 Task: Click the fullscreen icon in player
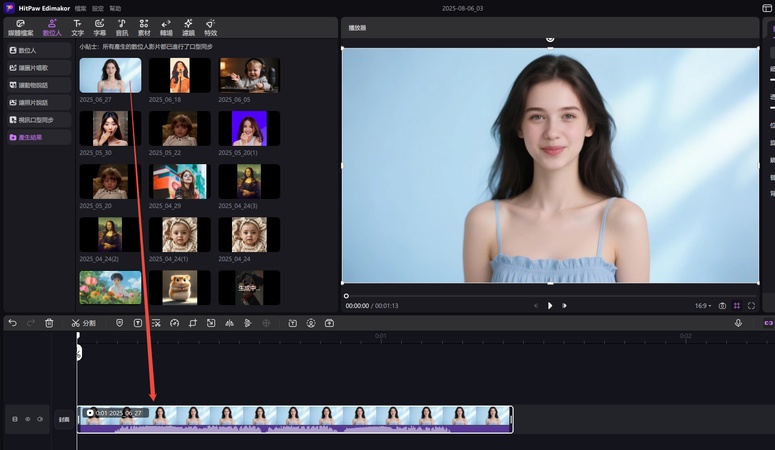pos(751,306)
